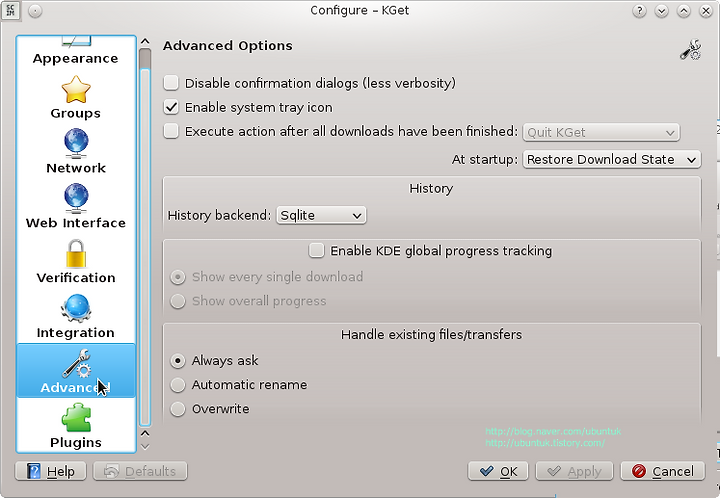720x498 pixels.
Task: Click the sidebar vertical scrollbar track
Action: pos(145,248)
